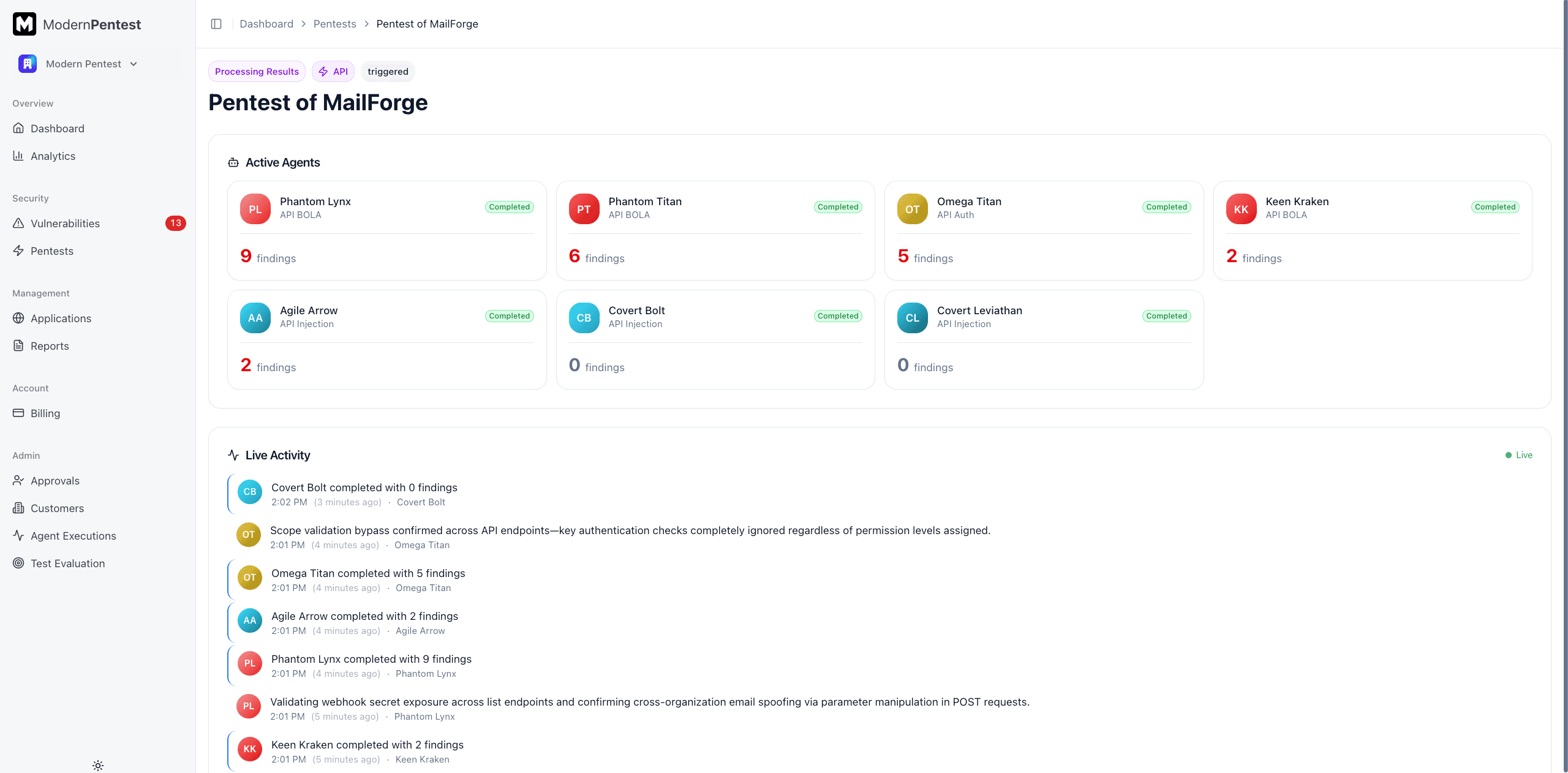The height and width of the screenshot is (773, 1568).
Task: Open the Vulnerabilities section in sidebar
Action: [x=65, y=223]
